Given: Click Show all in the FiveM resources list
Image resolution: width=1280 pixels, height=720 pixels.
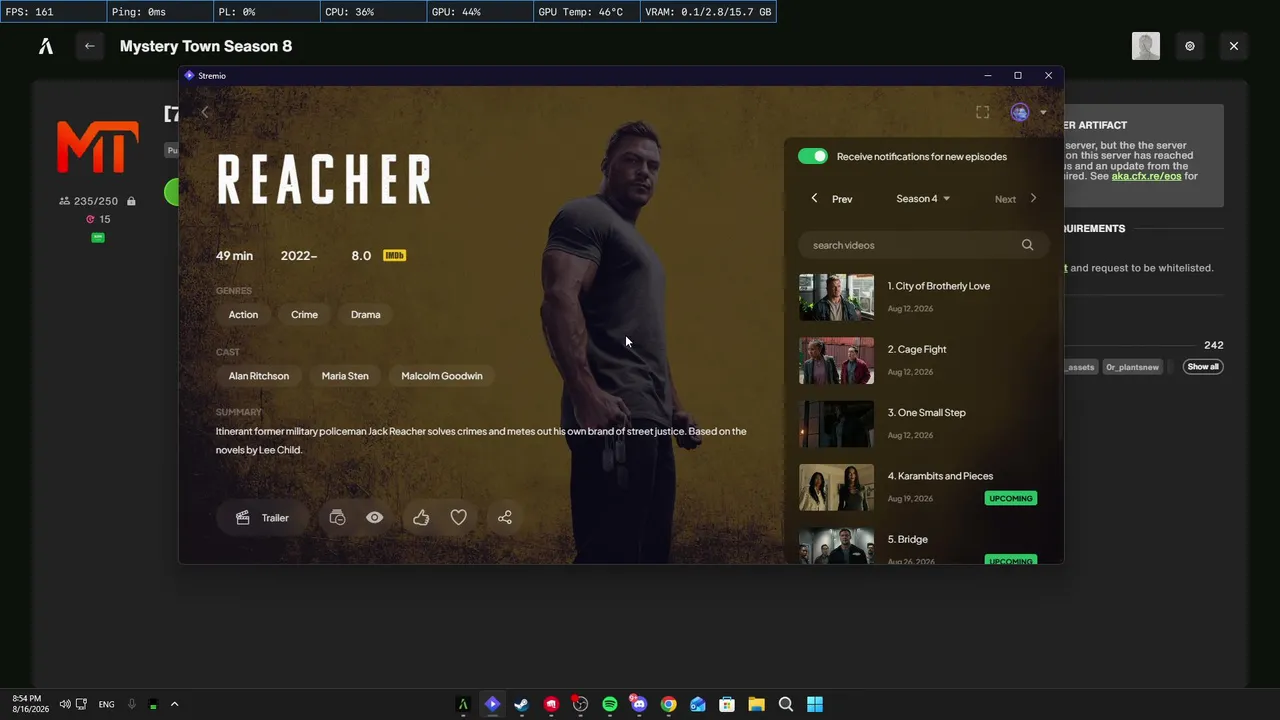Looking at the screenshot, I should 1203,367.
